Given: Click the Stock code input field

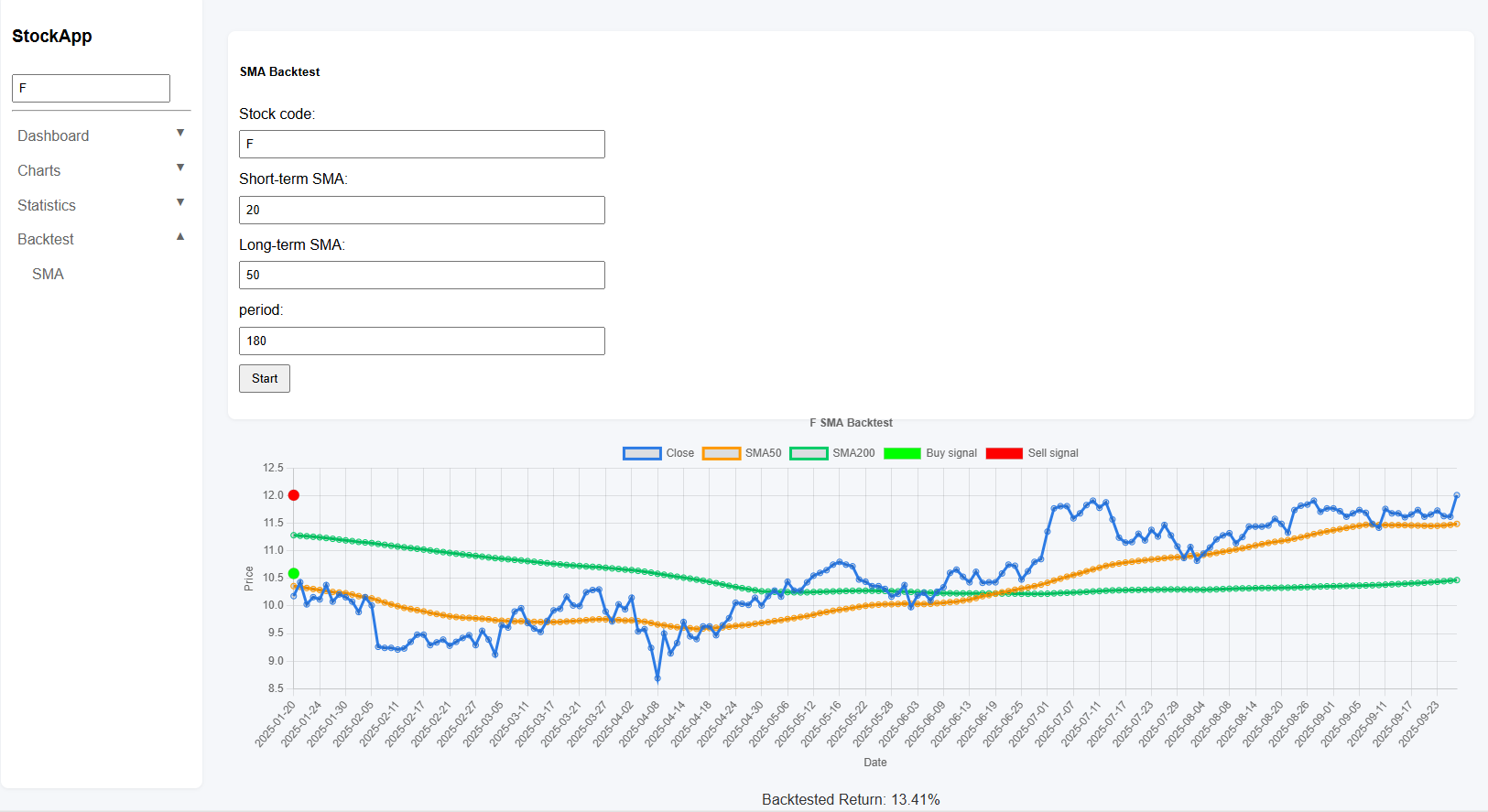Looking at the screenshot, I should [x=421, y=145].
